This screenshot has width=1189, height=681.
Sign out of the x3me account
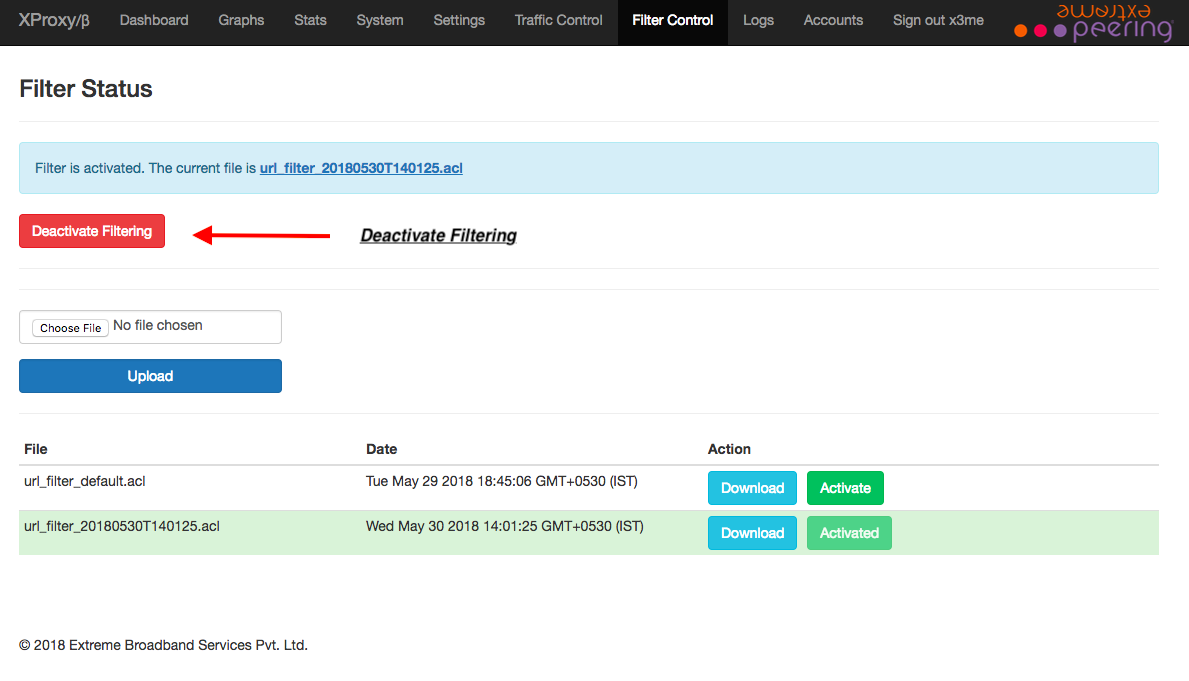coord(939,20)
